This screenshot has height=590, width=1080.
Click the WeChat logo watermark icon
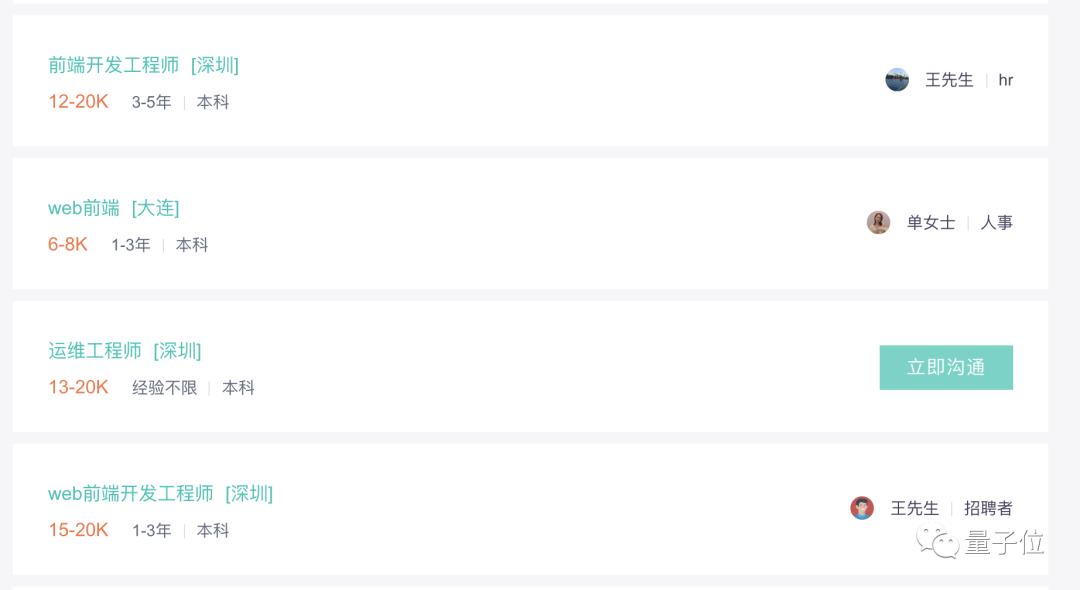[938, 543]
